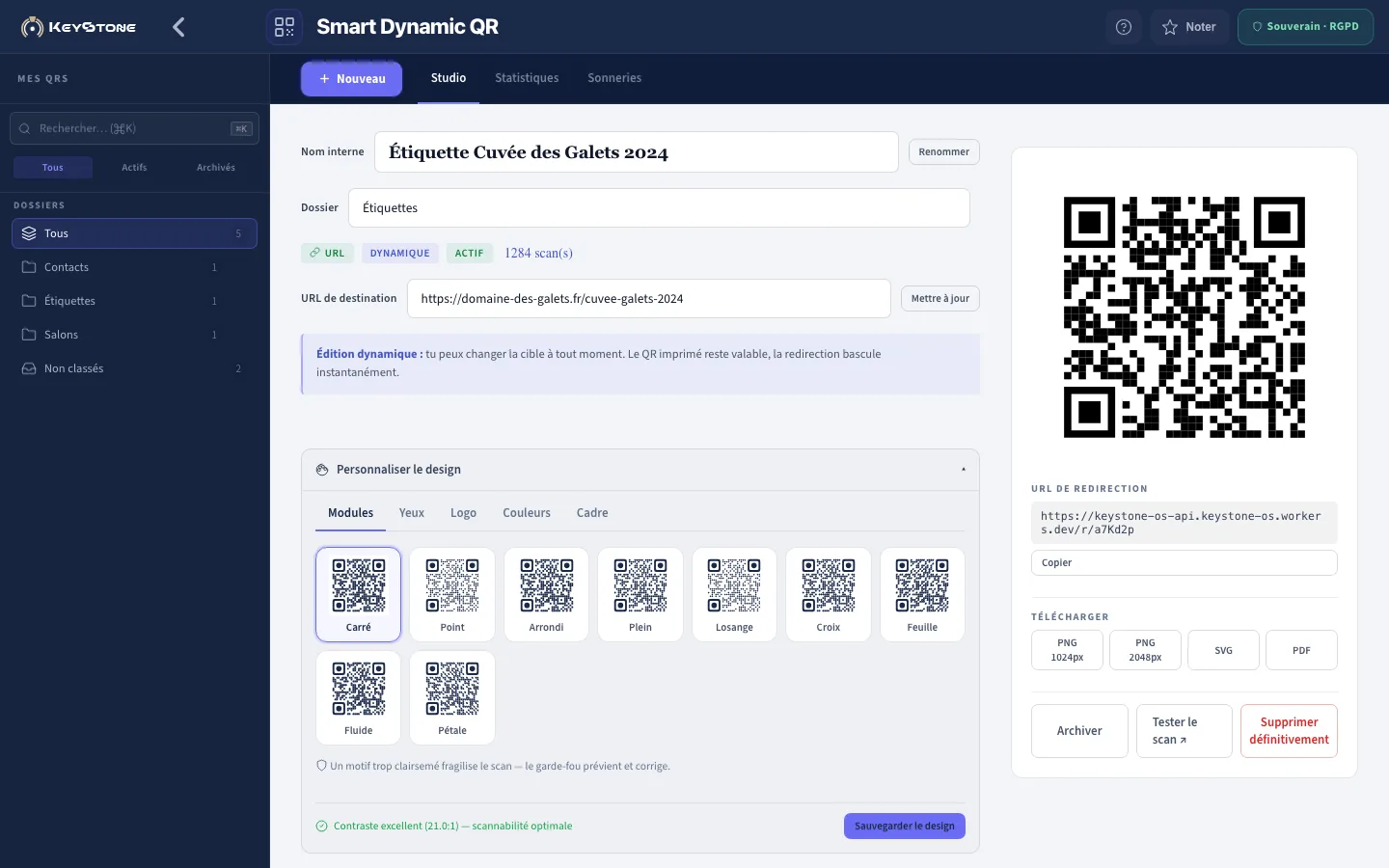
Task: Select the Plein module style
Action: (x=640, y=595)
